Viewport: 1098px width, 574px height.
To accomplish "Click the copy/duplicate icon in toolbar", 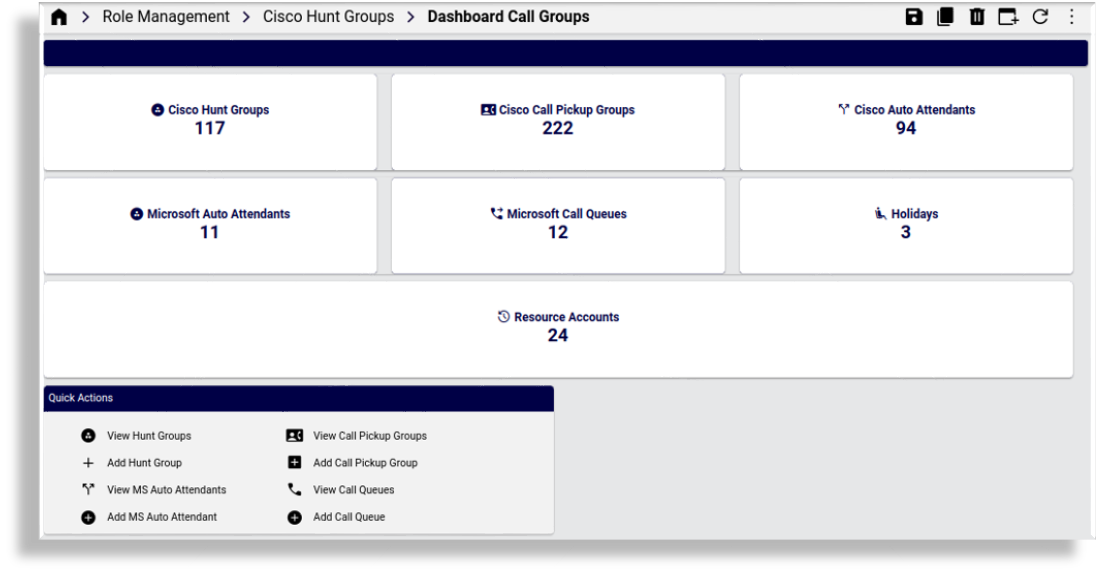I will pyautogui.click(x=945, y=17).
